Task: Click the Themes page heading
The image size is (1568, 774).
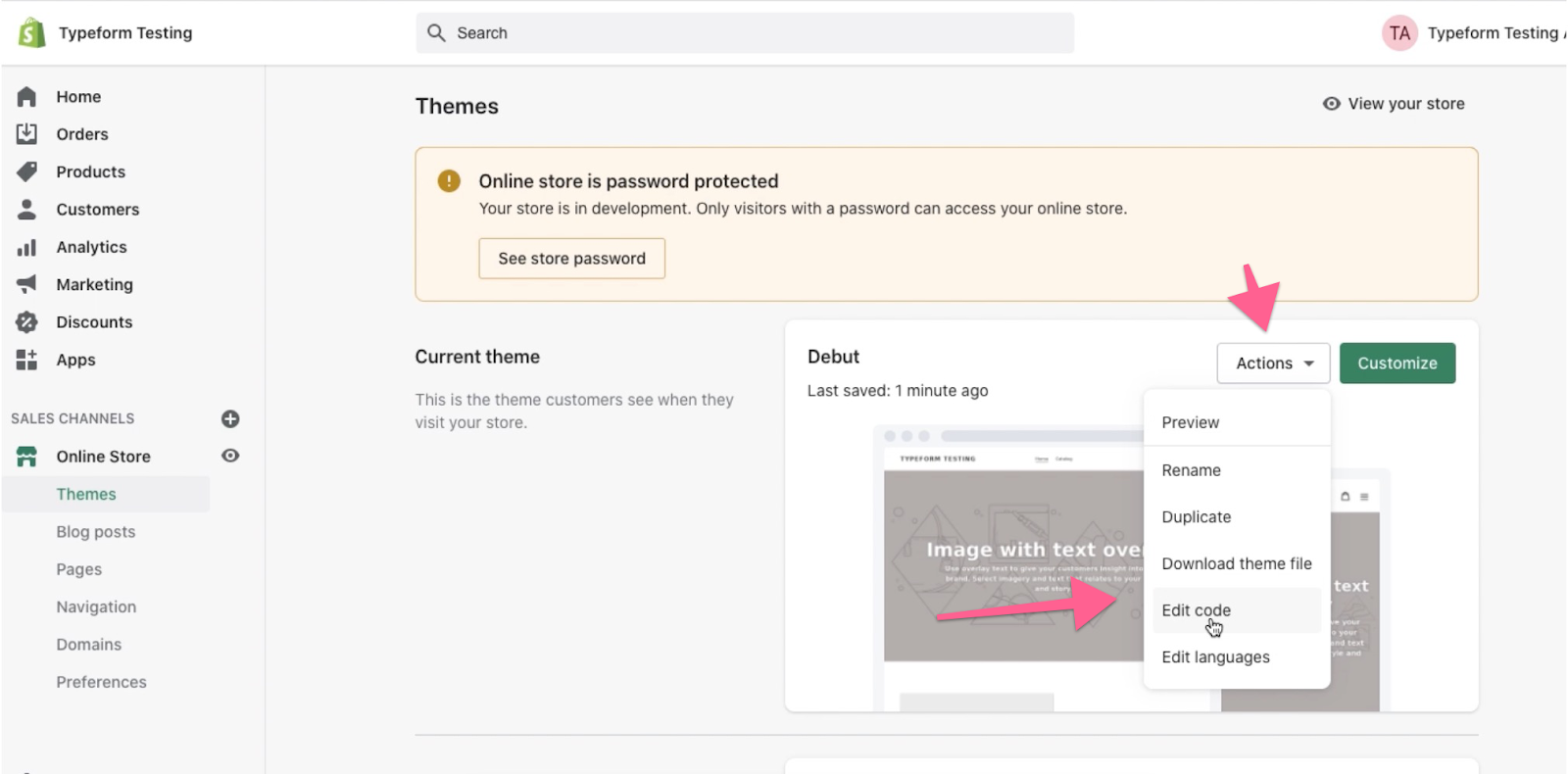Action: tap(457, 107)
